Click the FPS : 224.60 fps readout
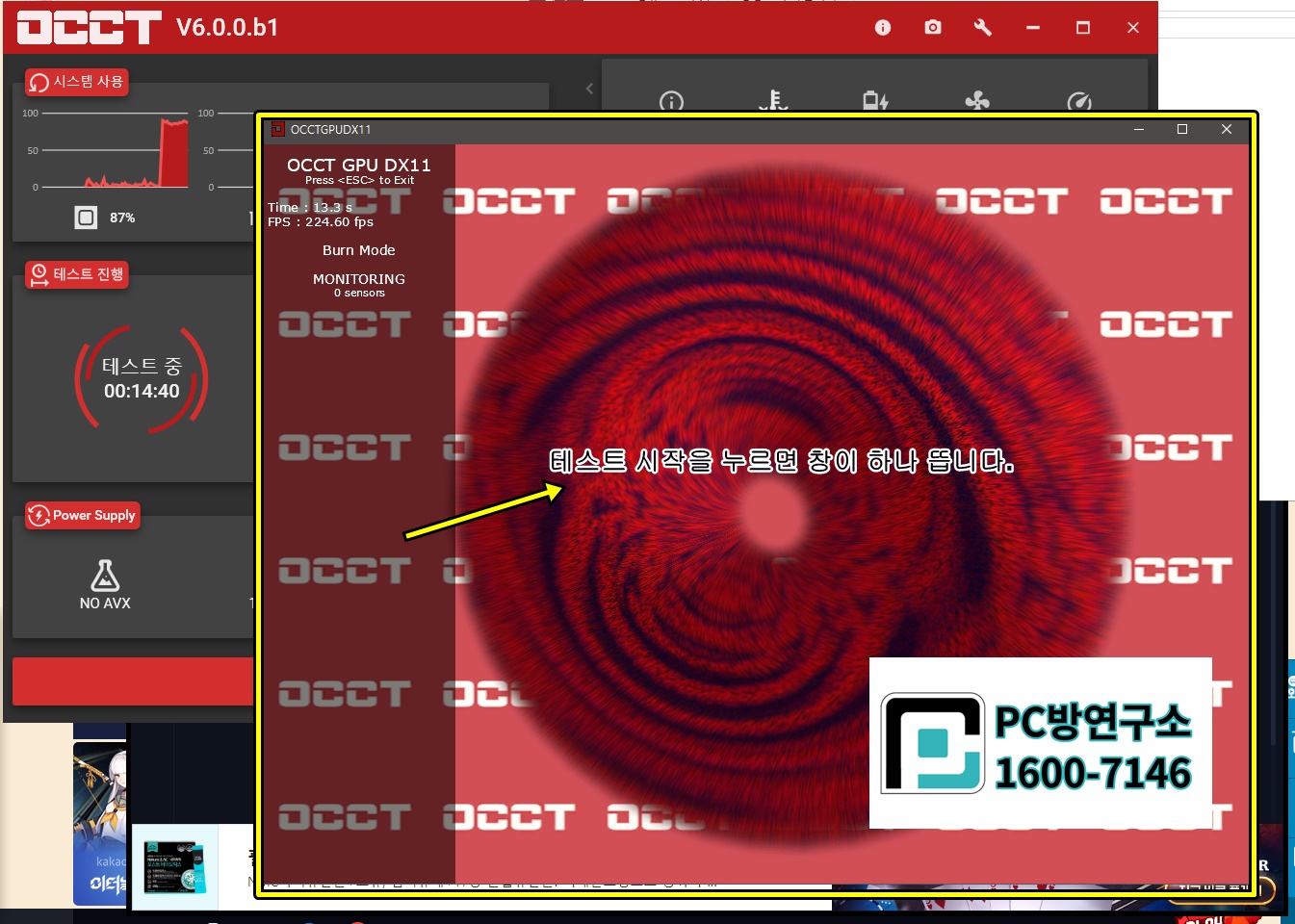The height and width of the screenshot is (924, 1295). click(321, 221)
